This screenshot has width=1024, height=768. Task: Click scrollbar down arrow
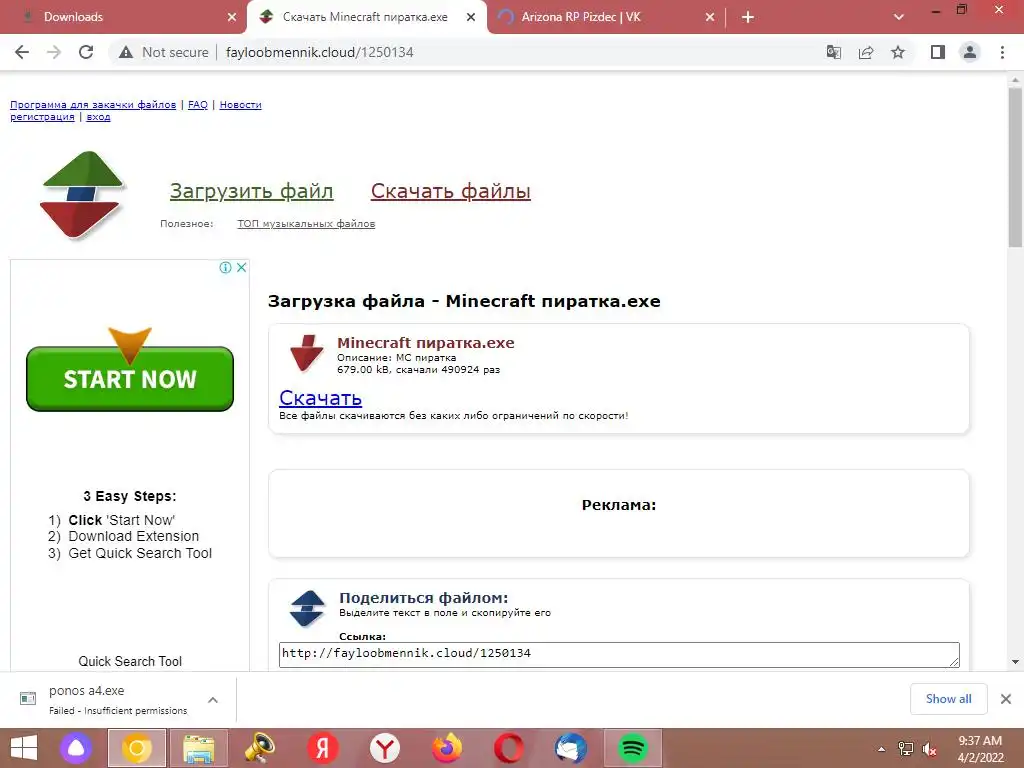(x=1015, y=662)
